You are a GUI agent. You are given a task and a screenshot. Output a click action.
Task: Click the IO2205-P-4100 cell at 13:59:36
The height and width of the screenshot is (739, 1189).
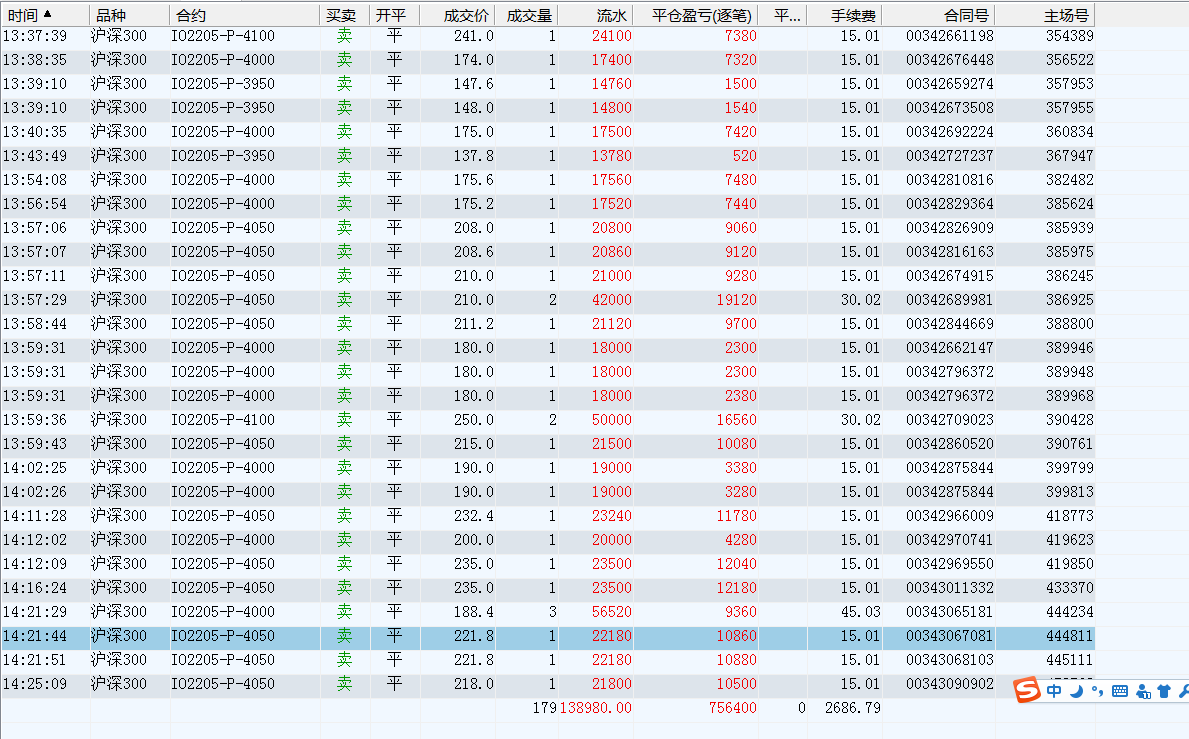[223, 420]
